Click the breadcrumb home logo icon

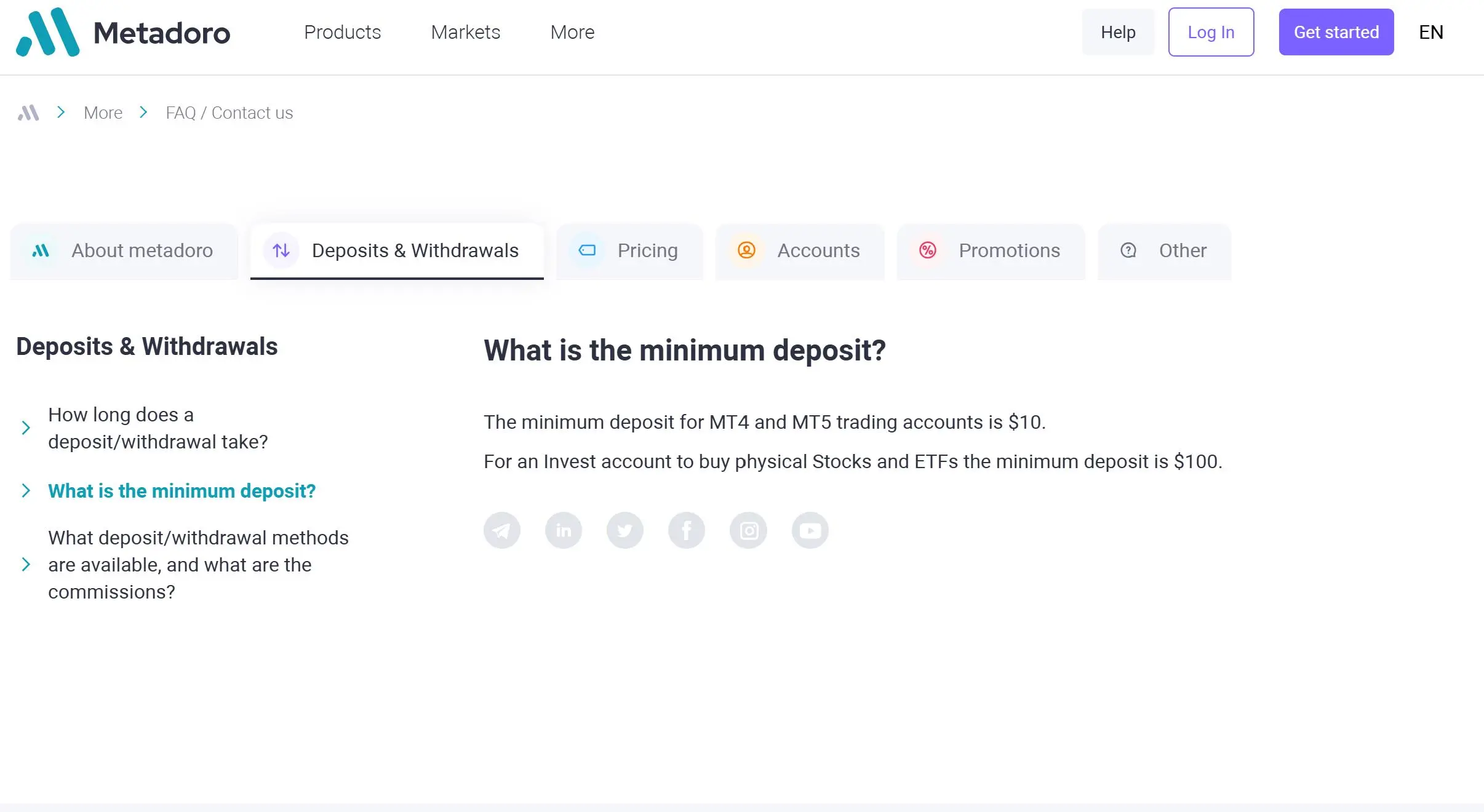click(28, 113)
